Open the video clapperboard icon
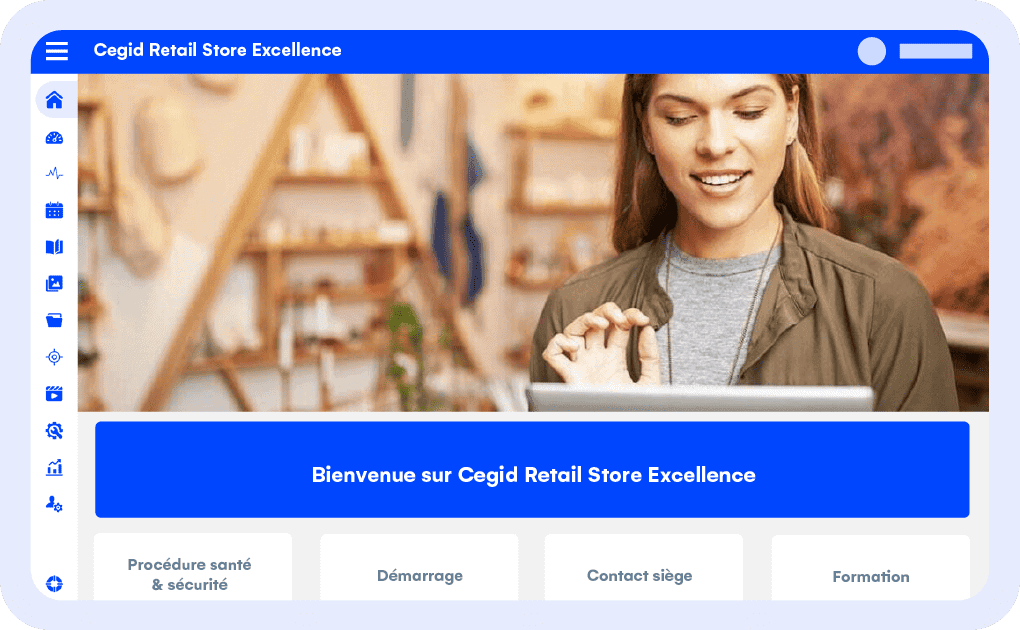 point(54,393)
